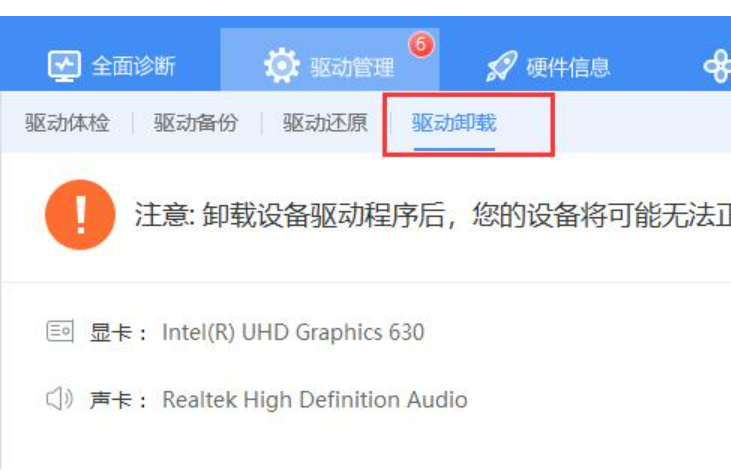Screen dimensions: 731x471
Task: Click the 硬件信息 rocket icon
Action: [x=502, y=66]
